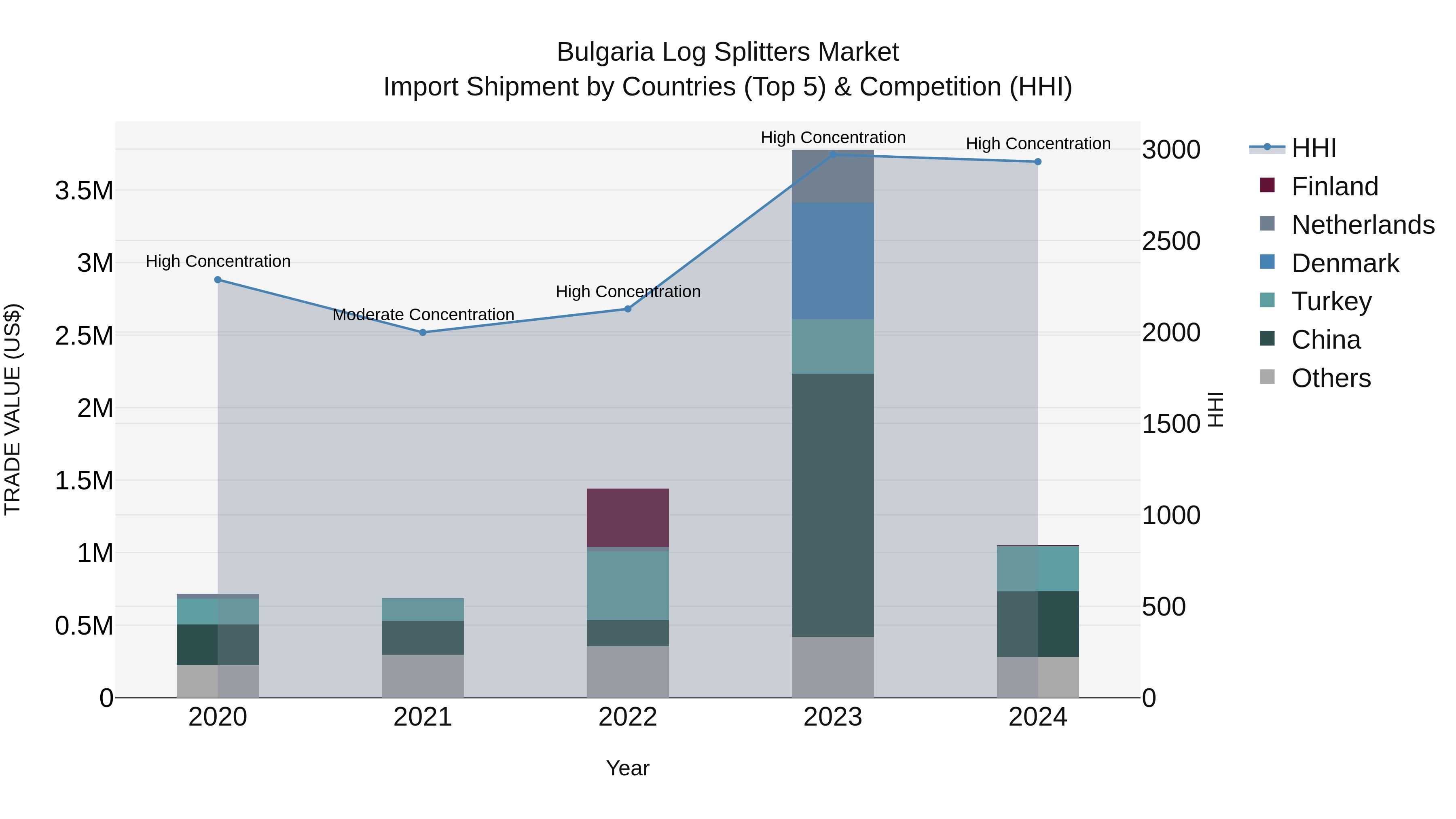Image resolution: width=1456 pixels, height=819 pixels.
Task: Click the China bar segment in 2023
Action: pyautogui.click(x=833, y=505)
